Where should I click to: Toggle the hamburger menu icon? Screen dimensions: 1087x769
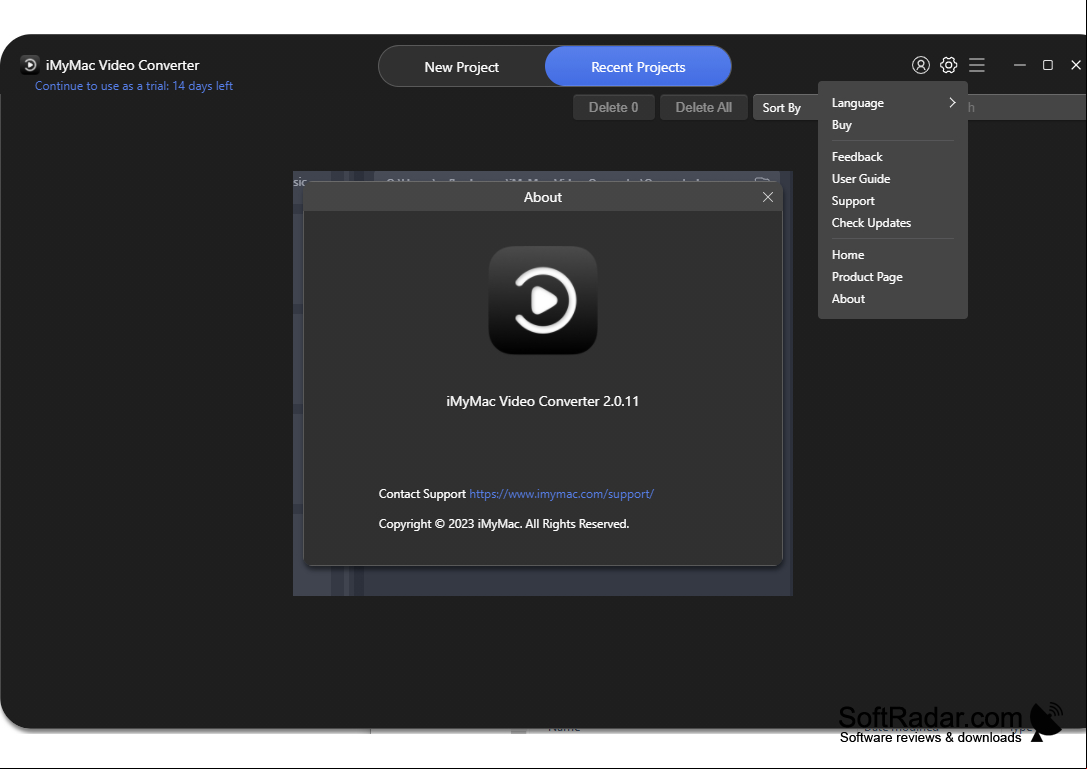(x=977, y=65)
